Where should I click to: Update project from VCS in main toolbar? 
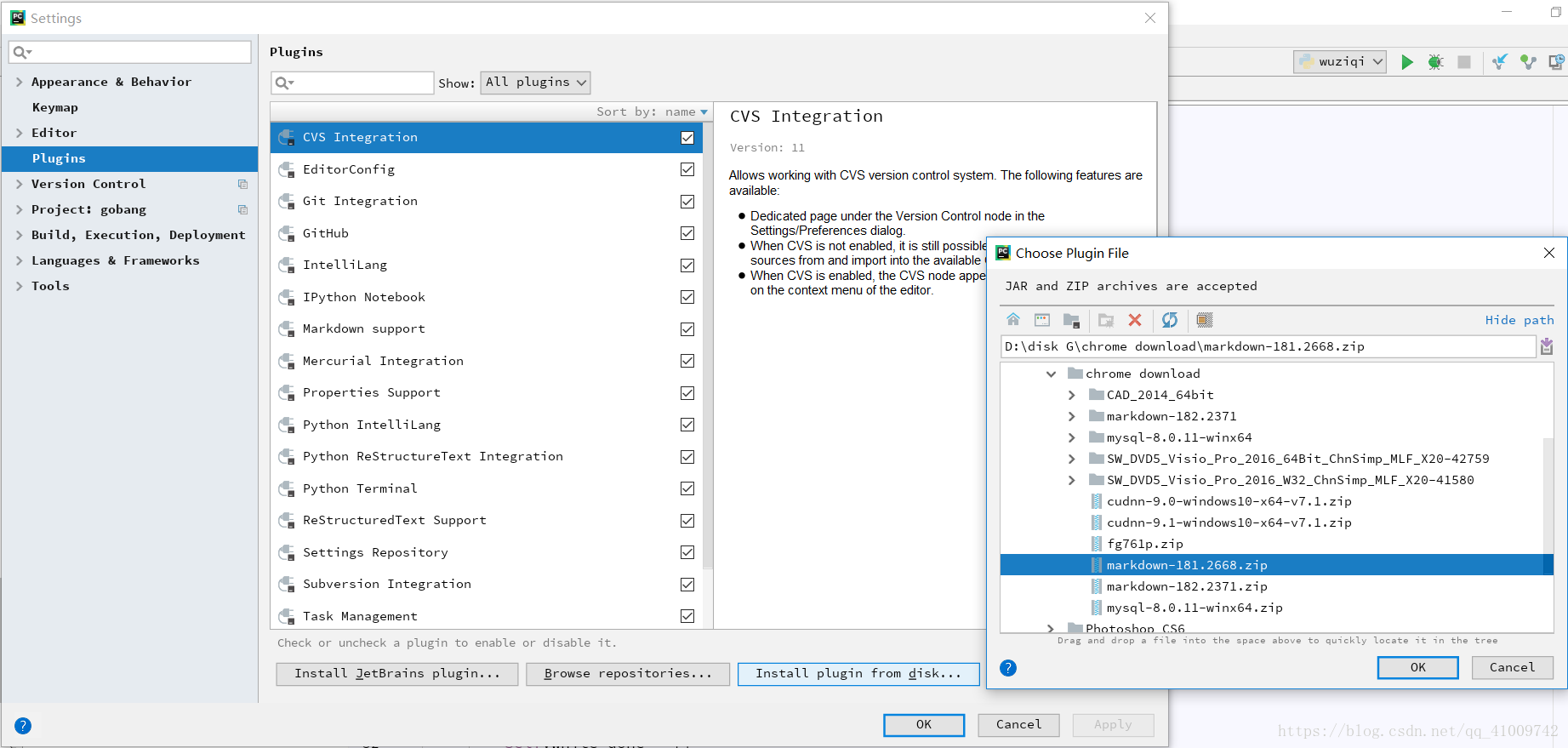click(1500, 62)
